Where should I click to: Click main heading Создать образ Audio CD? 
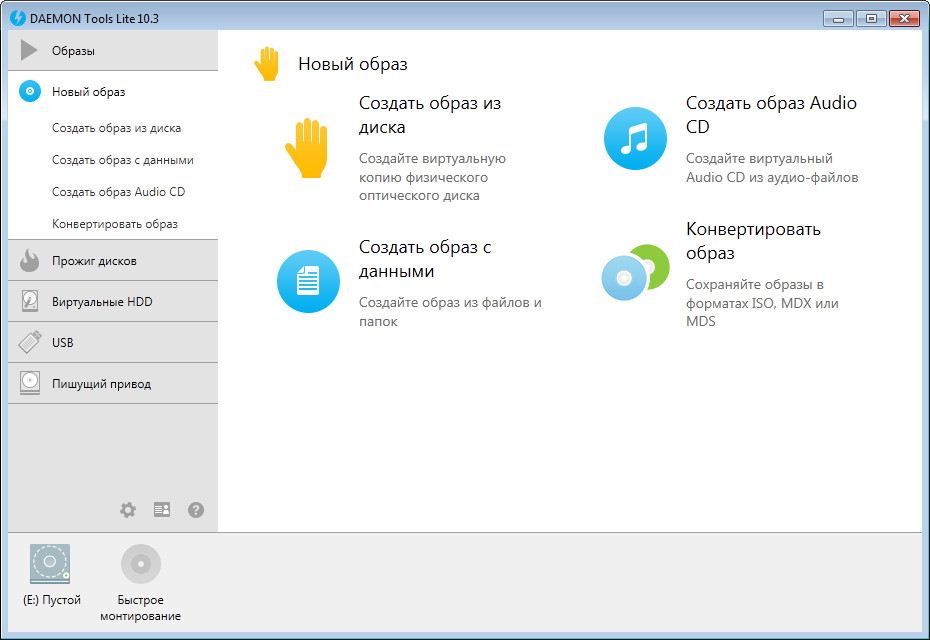coord(771,114)
